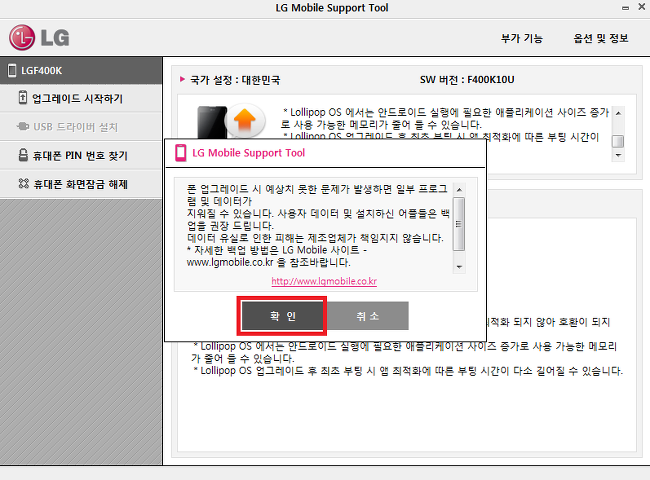This screenshot has height=480, width=650.
Task: Click dialog text scrollbar down arrow
Action: 459,267
